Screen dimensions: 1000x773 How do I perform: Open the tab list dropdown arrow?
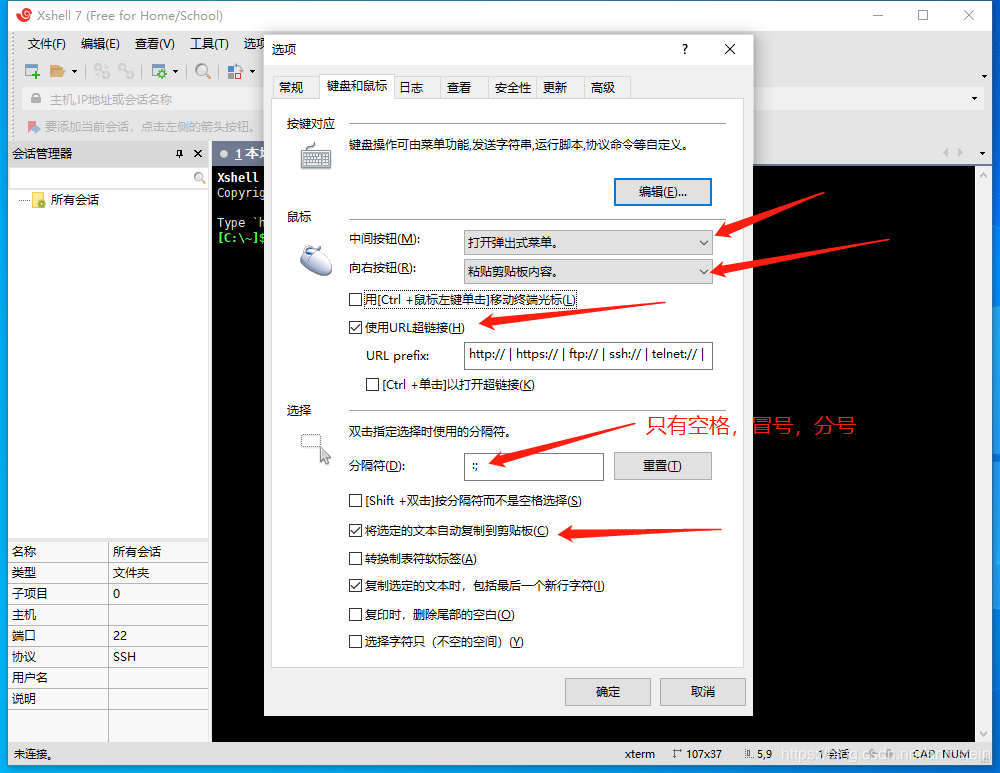click(982, 153)
